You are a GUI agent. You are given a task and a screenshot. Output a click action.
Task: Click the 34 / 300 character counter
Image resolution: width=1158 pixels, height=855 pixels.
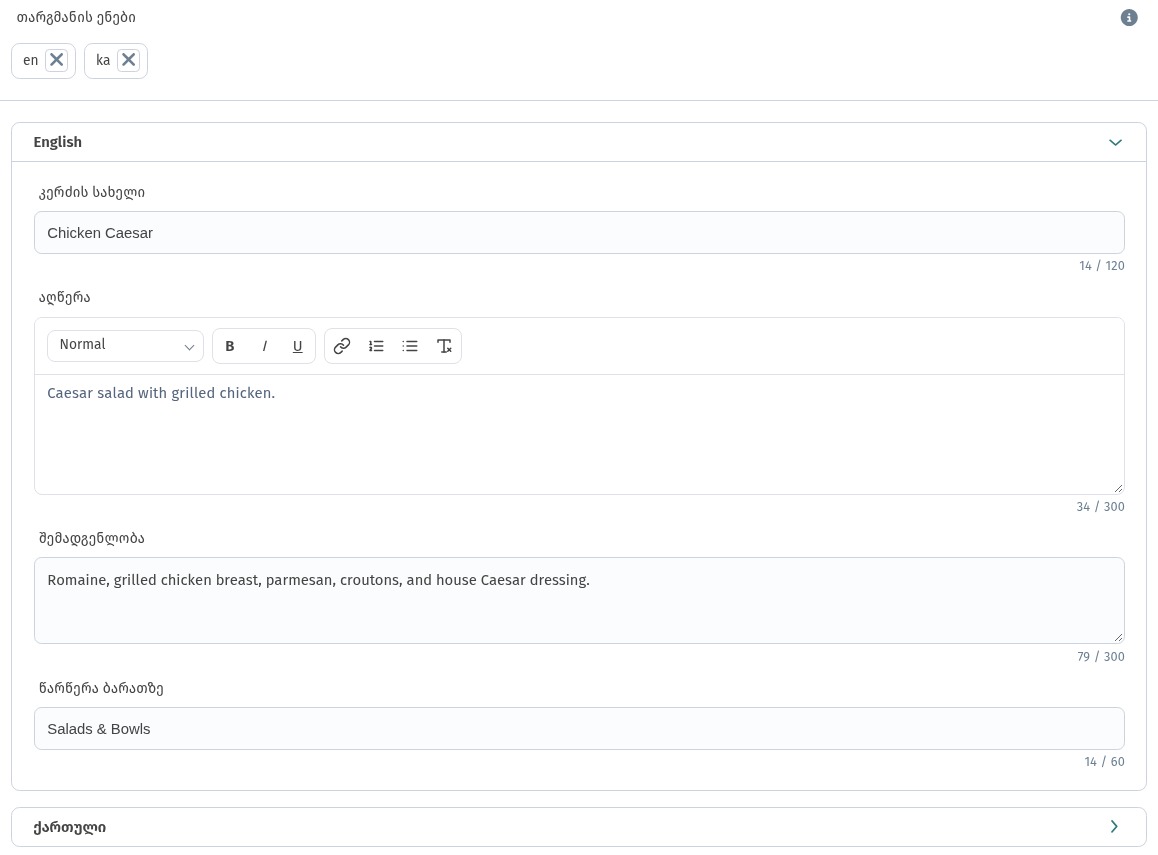pyautogui.click(x=1100, y=507)
